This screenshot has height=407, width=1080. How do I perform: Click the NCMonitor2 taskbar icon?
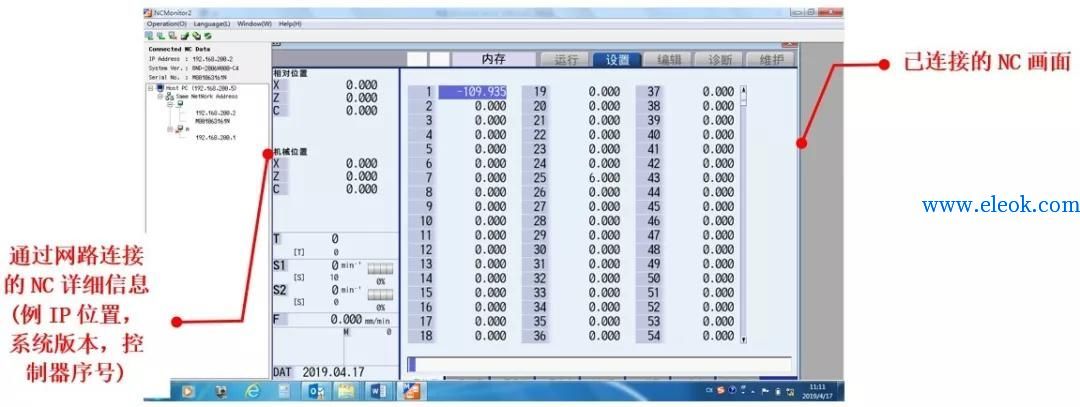pos(411,391)
